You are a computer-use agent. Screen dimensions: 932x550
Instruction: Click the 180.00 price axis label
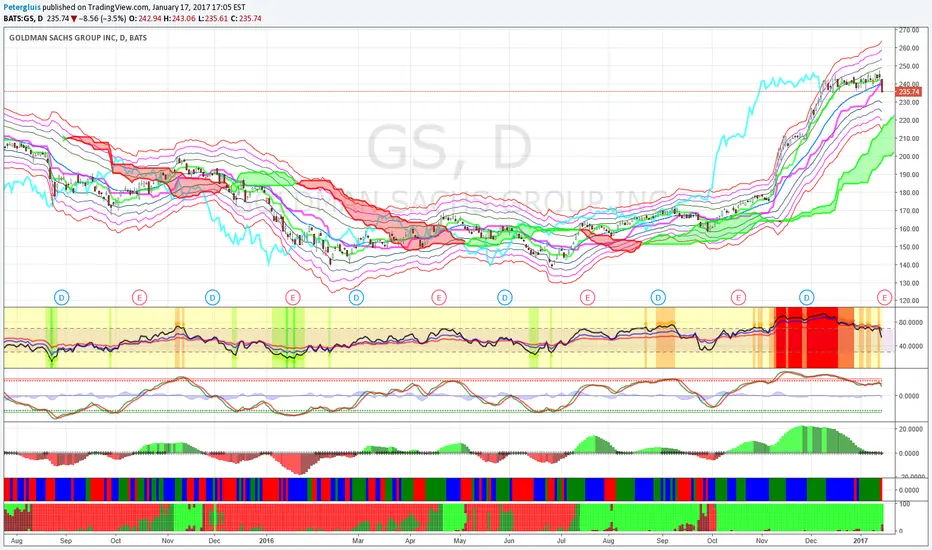tap(909, 193)
